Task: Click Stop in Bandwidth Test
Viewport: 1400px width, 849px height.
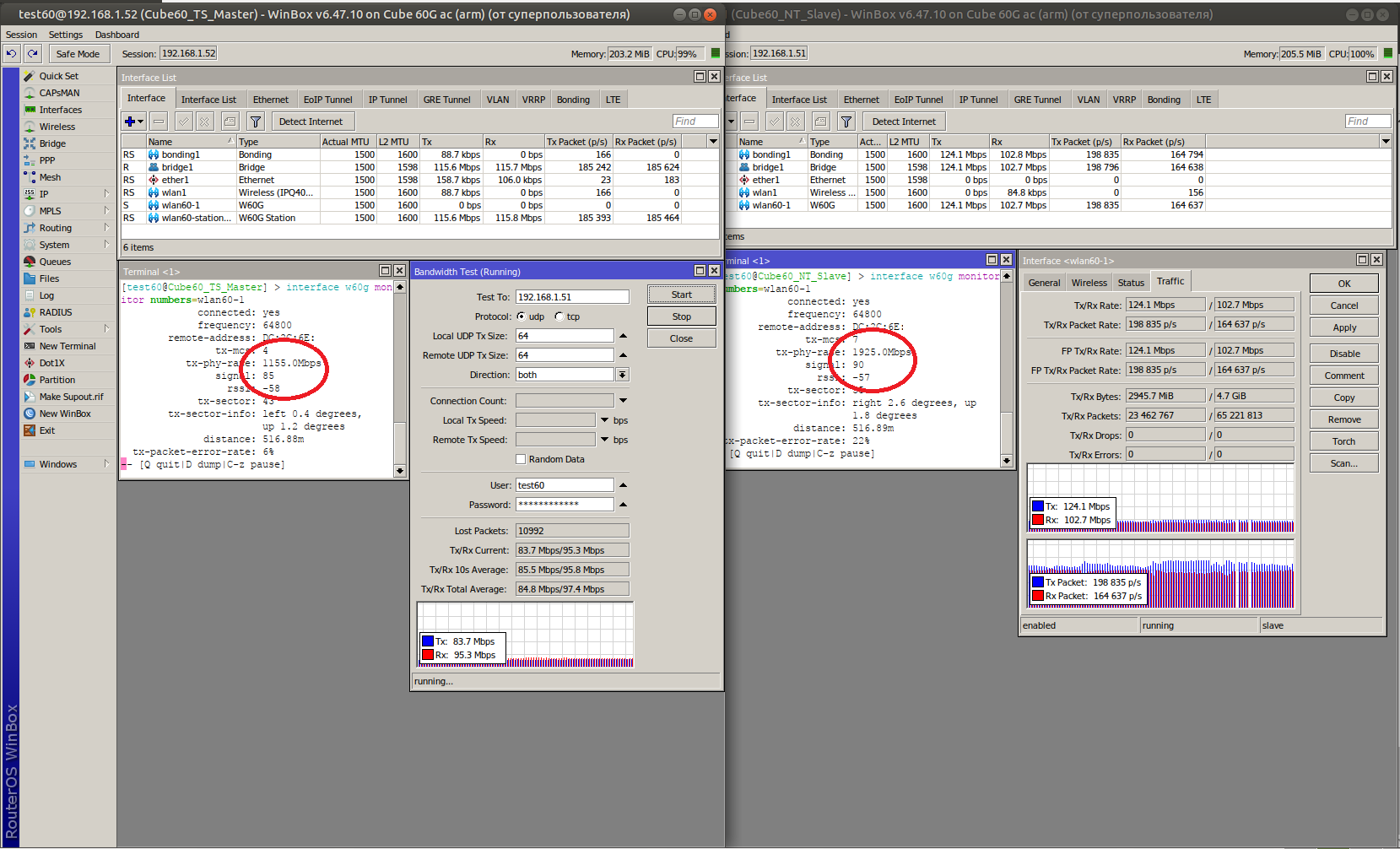Action: click(x=682, y=316)
